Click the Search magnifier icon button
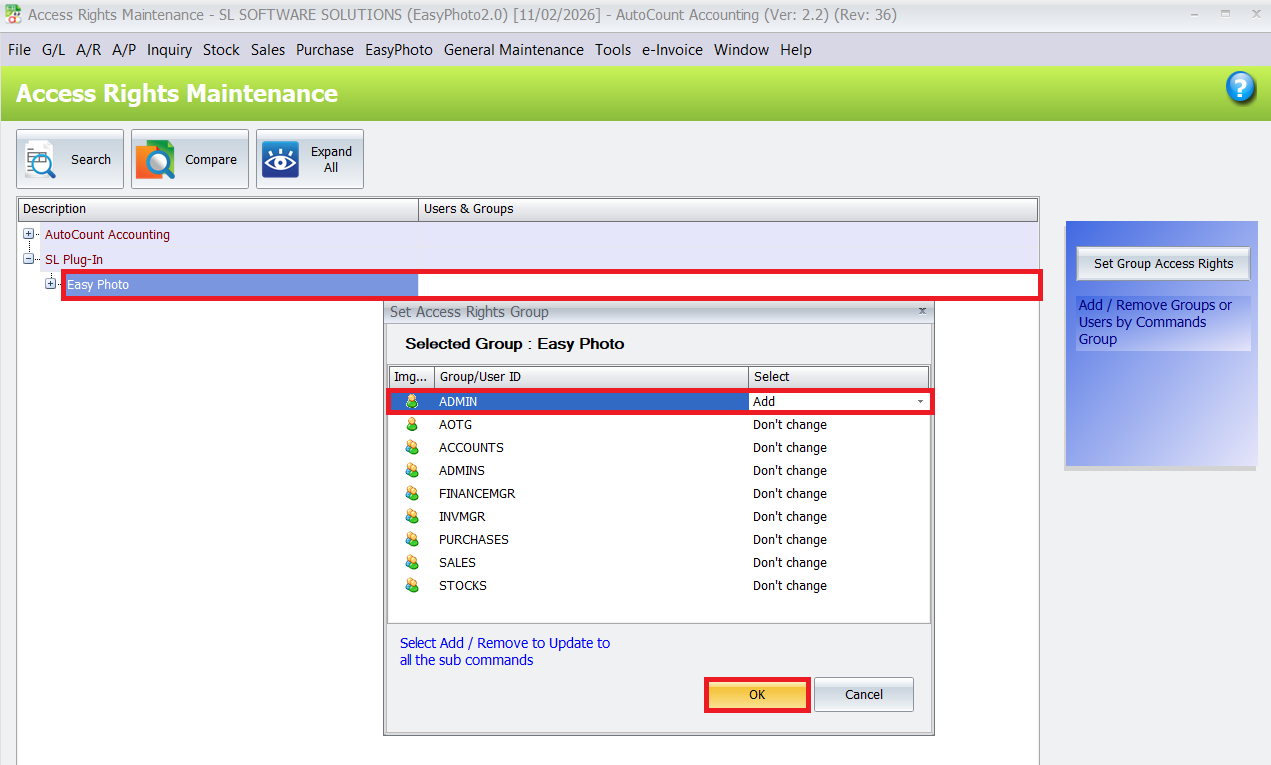1271x765 pixels. [41, 160]
